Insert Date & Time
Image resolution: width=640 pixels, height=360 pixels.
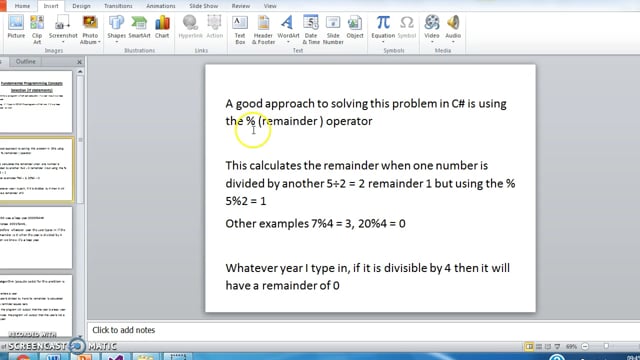click(x=311, y=29)
